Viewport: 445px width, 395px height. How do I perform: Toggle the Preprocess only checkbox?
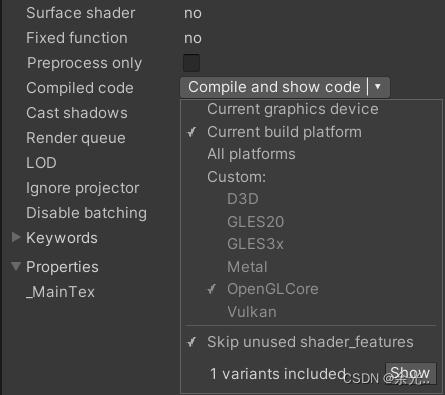point(191,63)
